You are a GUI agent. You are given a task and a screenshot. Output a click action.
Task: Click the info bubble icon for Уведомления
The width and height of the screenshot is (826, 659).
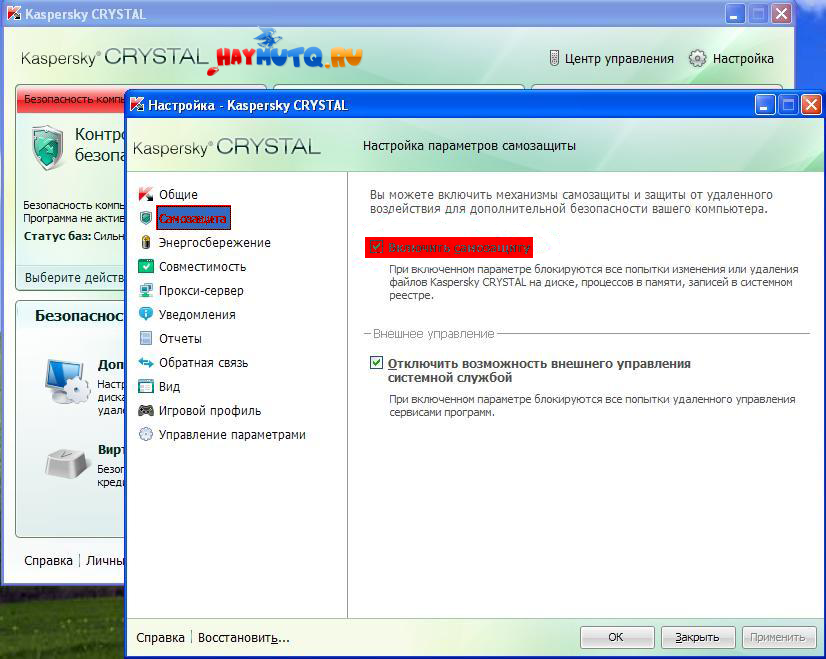(146, 314)
